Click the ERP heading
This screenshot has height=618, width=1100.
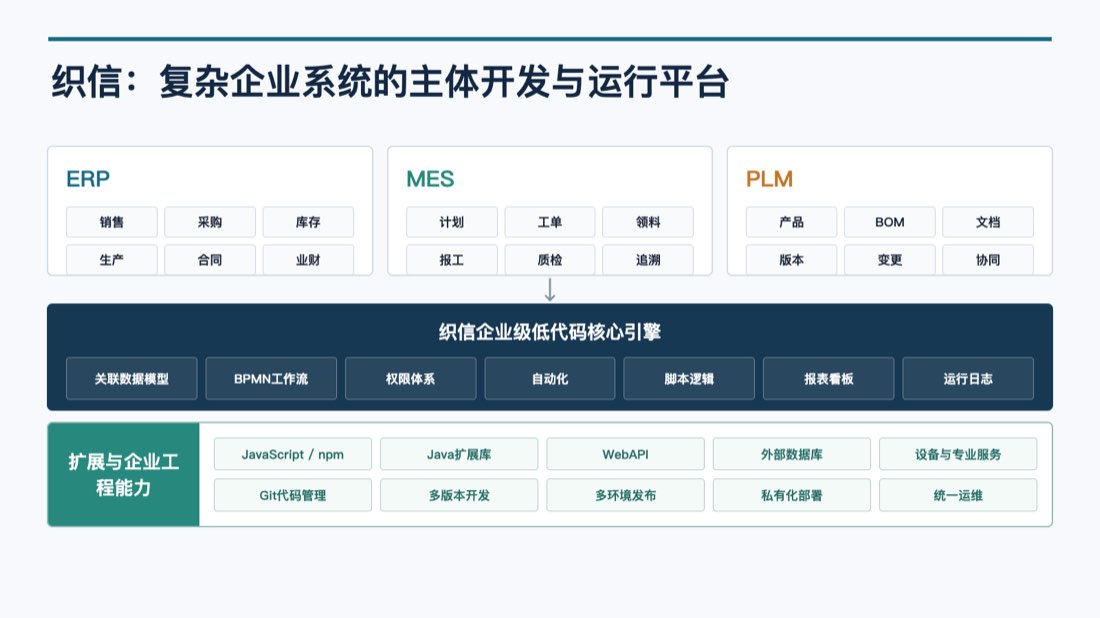point(88,179)
